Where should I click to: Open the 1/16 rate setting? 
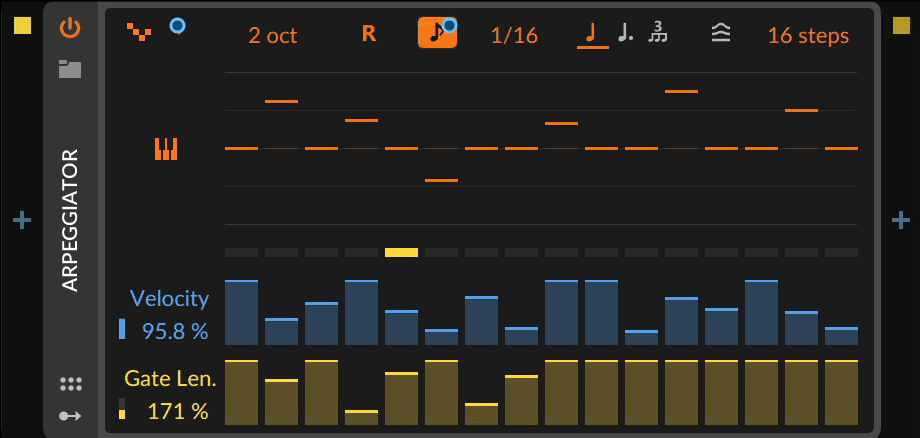(x=514, y=36)
